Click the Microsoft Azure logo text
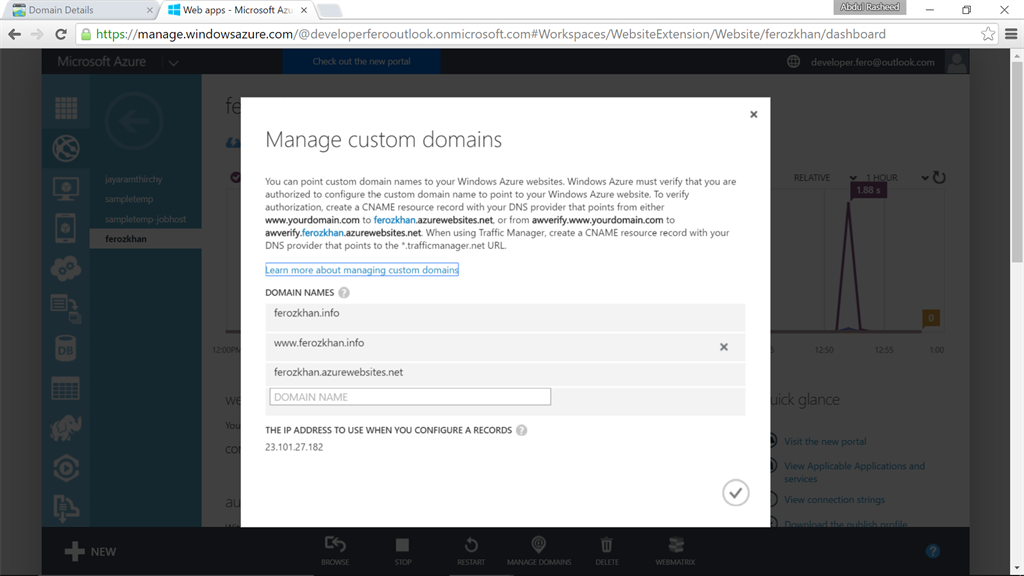The height and width of the screenshot is (576, 1024). tap(101, 61)
